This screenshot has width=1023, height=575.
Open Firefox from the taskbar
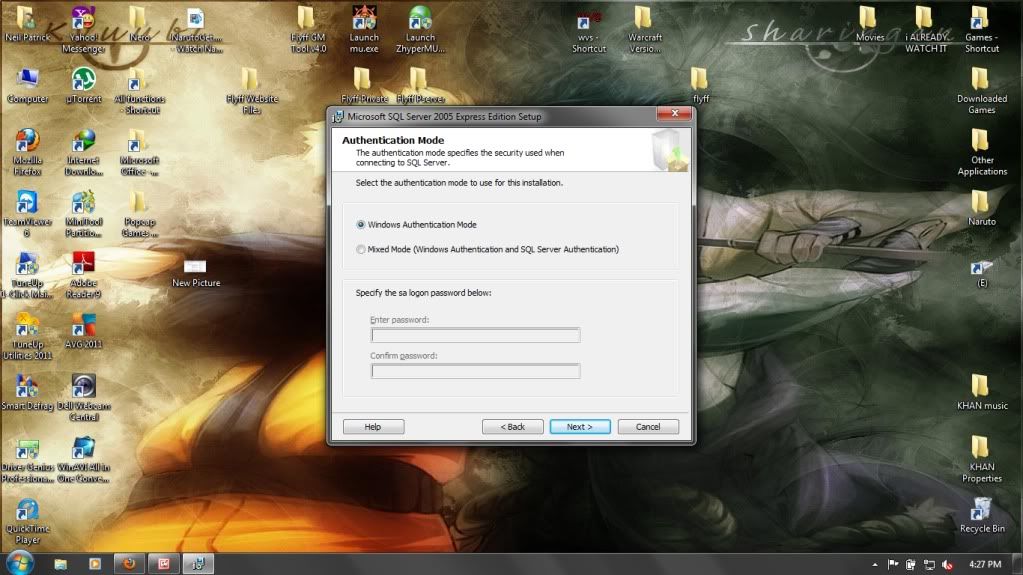pos(129,563)
